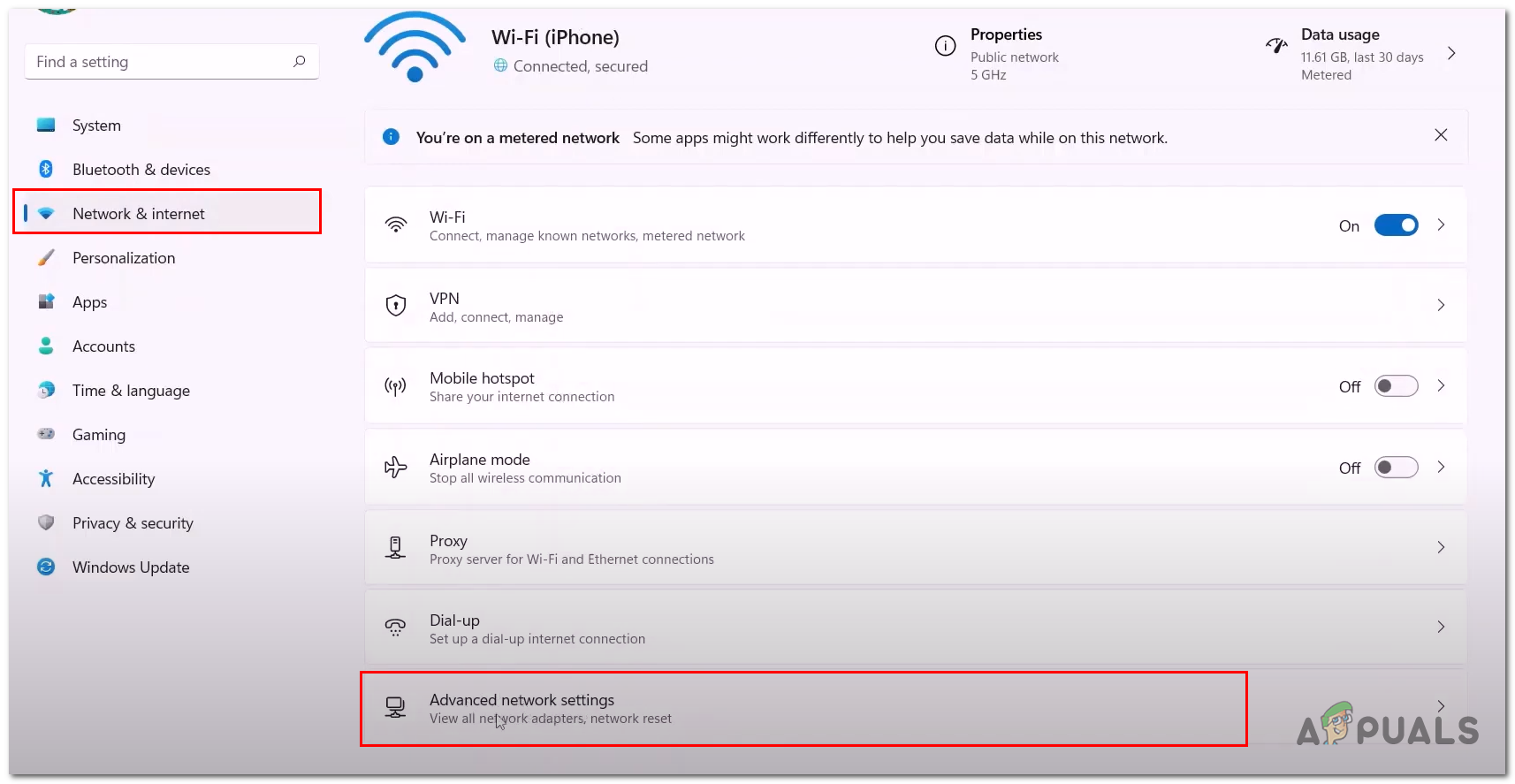
Task: Click the search magnifier icon
Action: coord(300,61)
